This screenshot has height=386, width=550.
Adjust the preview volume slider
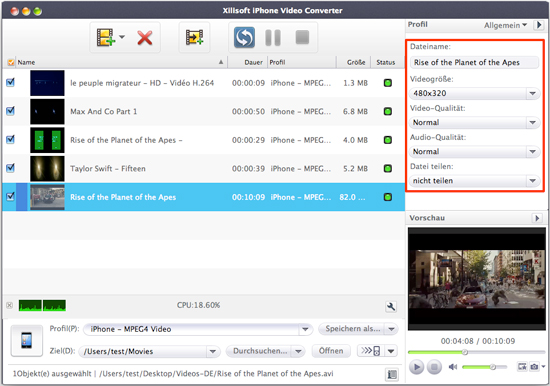tap(484, 367)
